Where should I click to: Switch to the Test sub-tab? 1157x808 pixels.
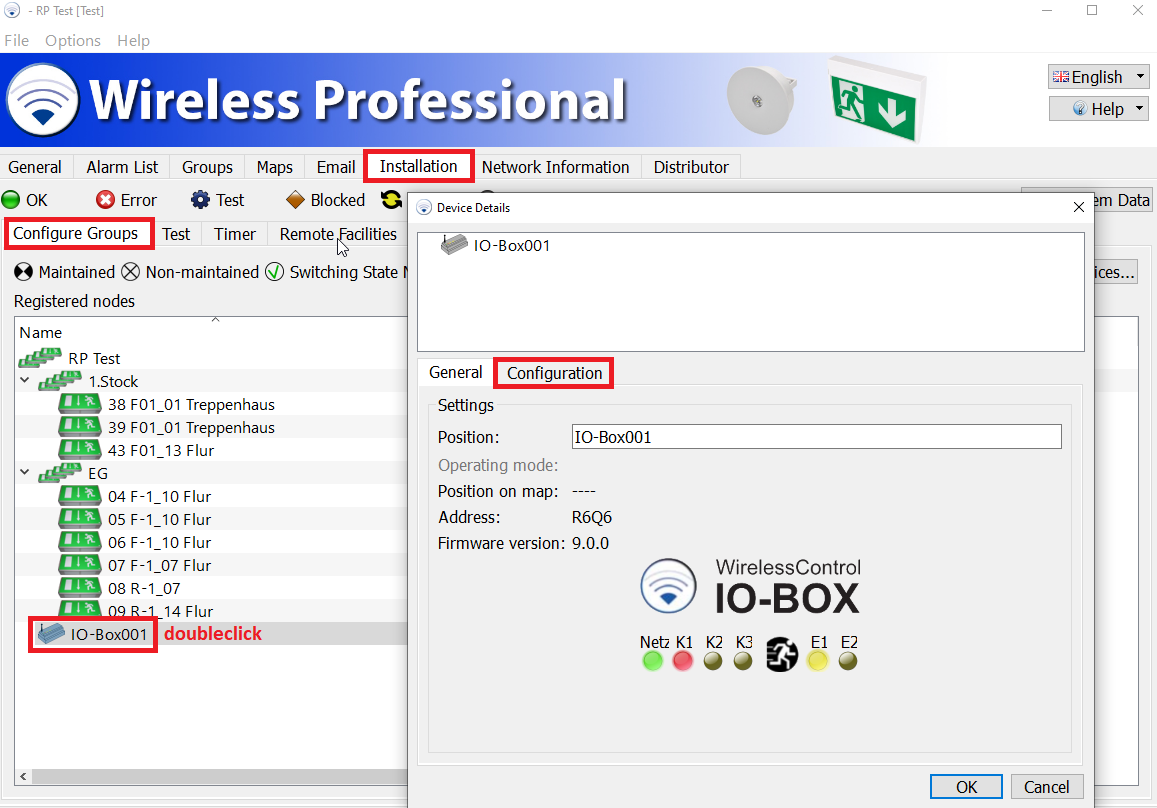176,234
